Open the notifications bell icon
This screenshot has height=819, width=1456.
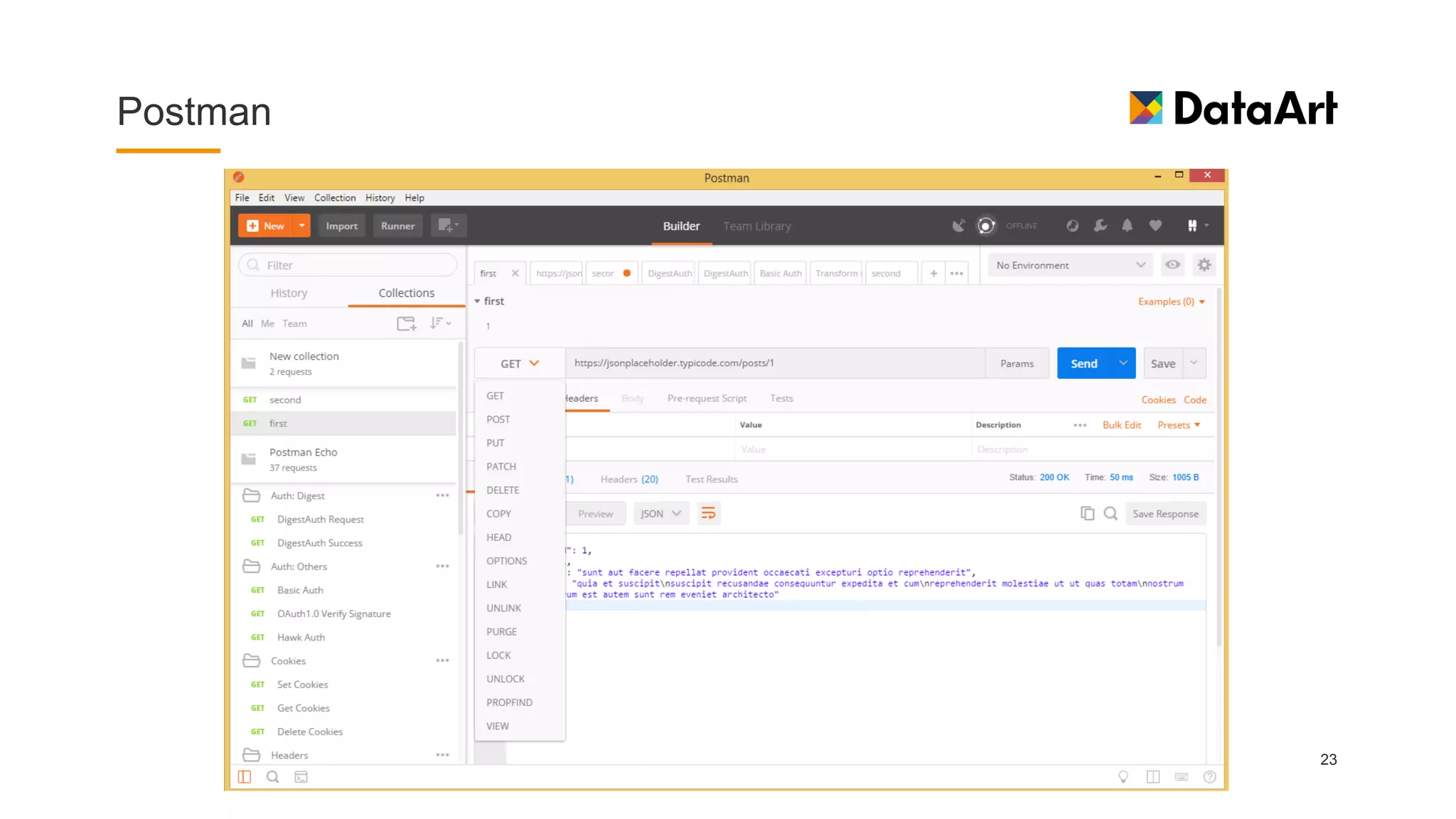tap(1127, 226)
